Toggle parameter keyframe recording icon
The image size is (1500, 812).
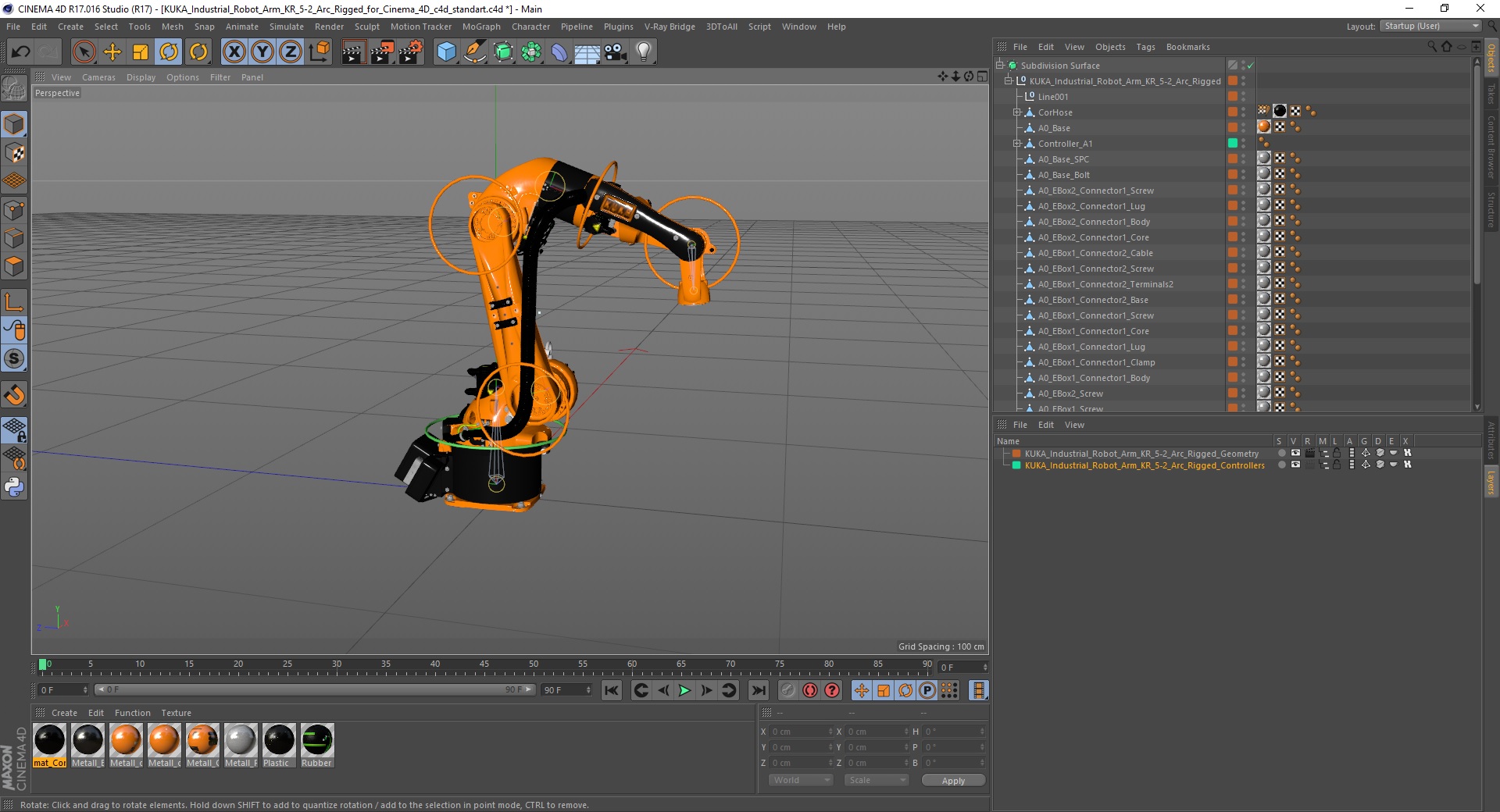[927, 690]
